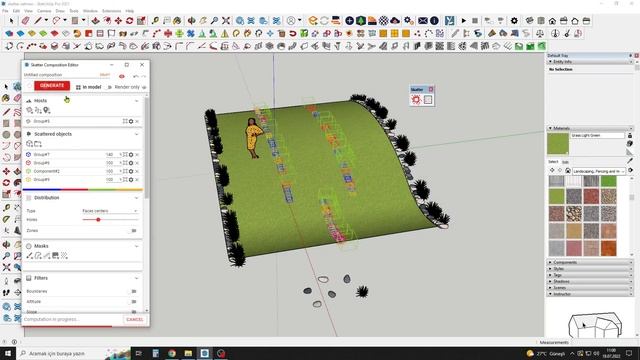
Task: Pick the orange-red material swatch in the last row
Action: click(x=608, y=248)
